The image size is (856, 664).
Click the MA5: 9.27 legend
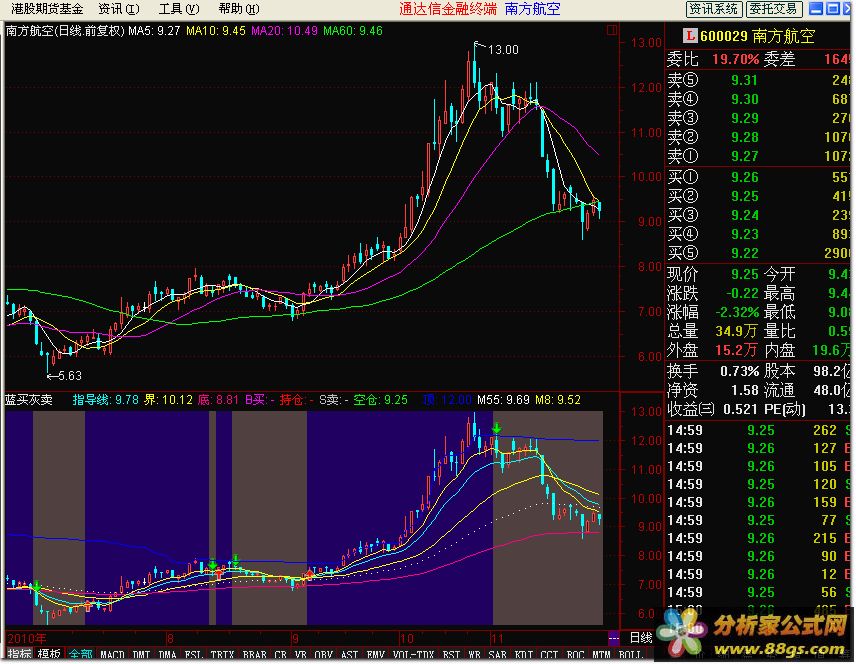154,31
